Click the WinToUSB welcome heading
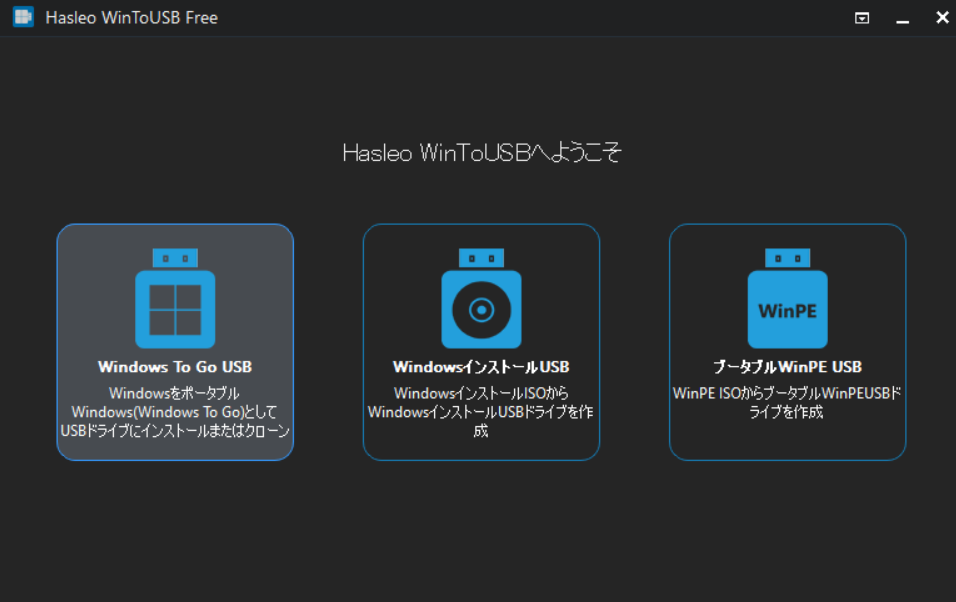The width and height of the screenshot is (956, 602). tap(478, 153)
